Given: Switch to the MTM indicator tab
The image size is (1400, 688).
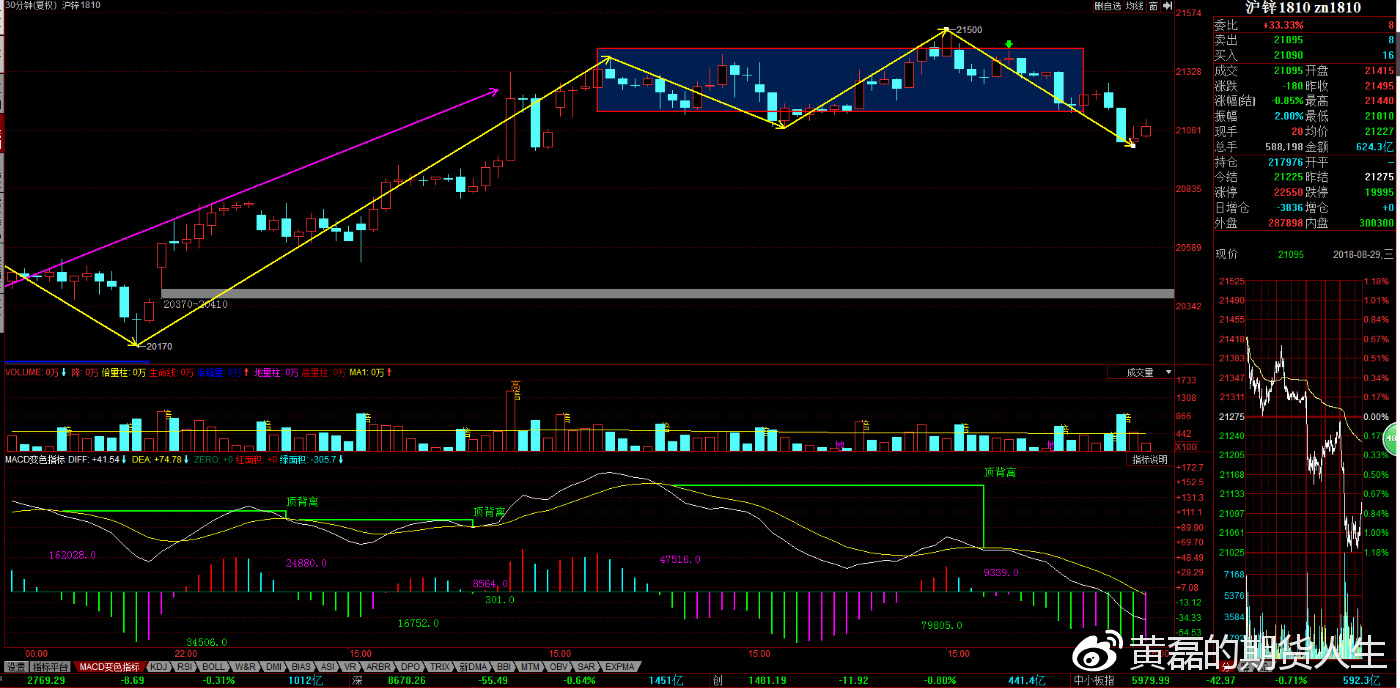Looking at the screenshot, I should tap(531, 666).
